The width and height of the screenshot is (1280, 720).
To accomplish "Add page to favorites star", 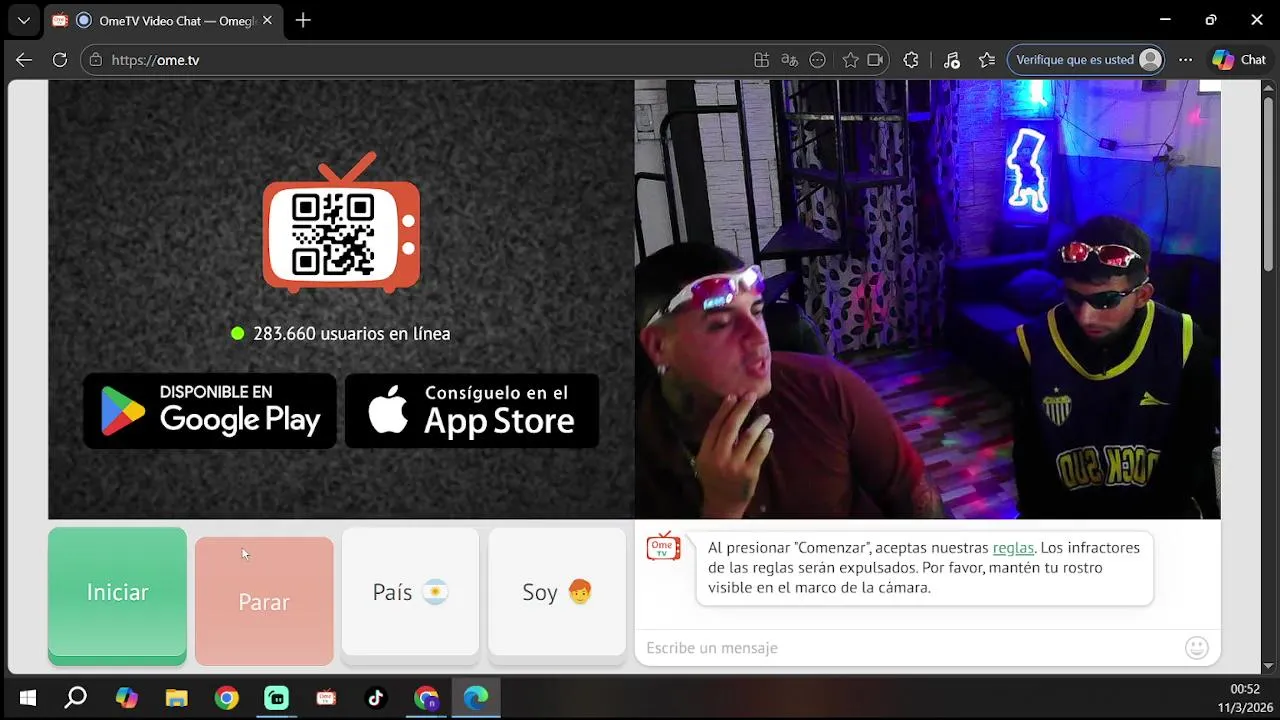I will click(x=850, y=60).
